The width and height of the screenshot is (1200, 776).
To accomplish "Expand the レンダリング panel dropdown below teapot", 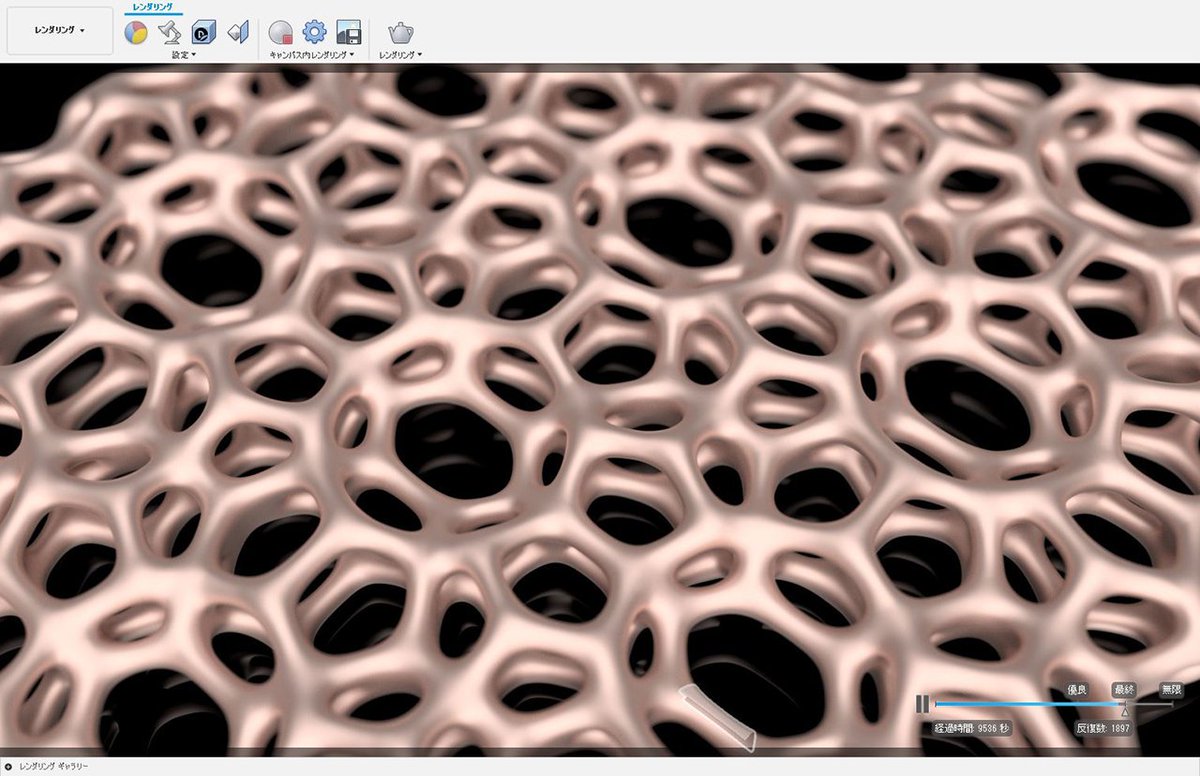I will point(401,55).
